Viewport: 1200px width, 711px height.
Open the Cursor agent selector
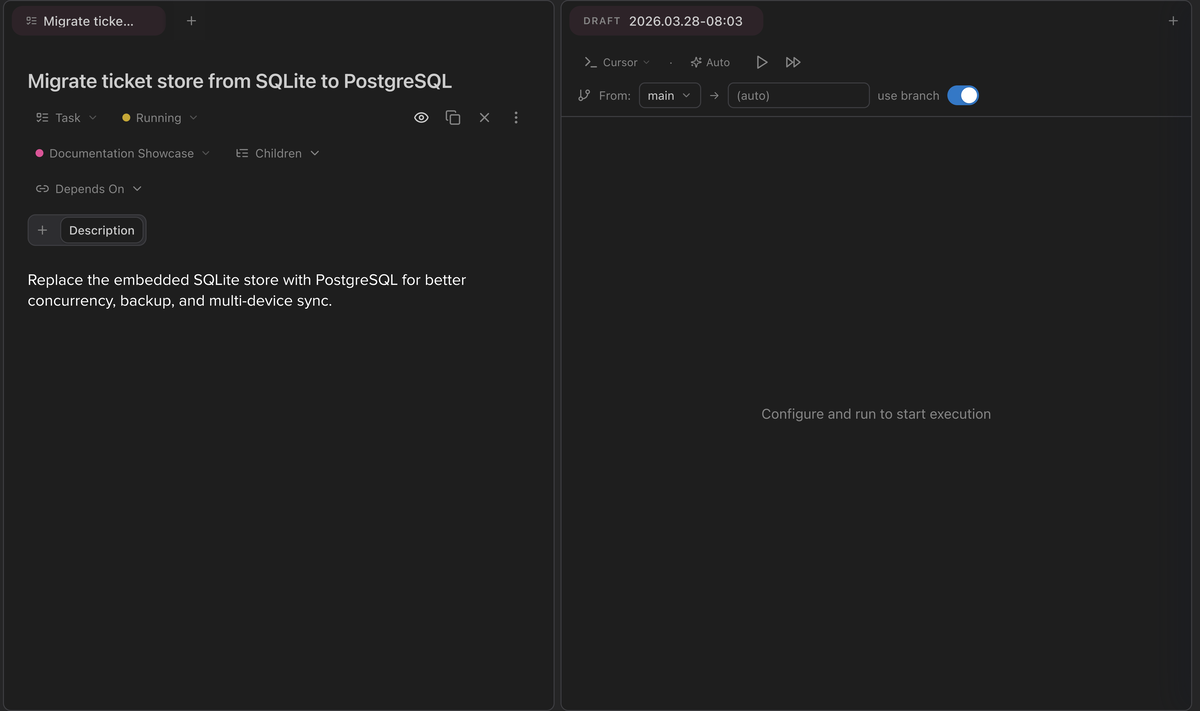point(617,62)
